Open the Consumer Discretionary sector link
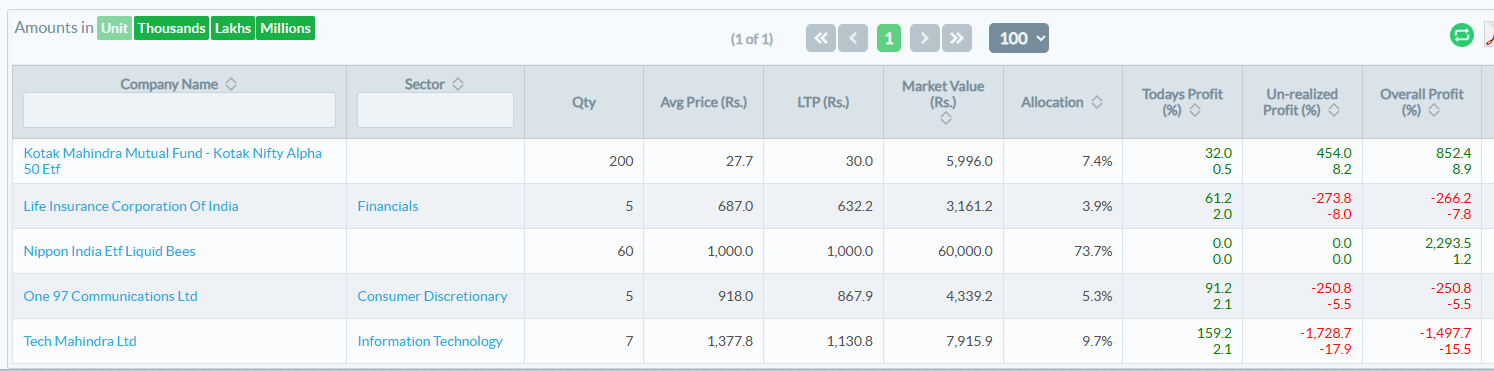Screen dimensions: 1494x371 pyautogui.click(x=432, y=296)
